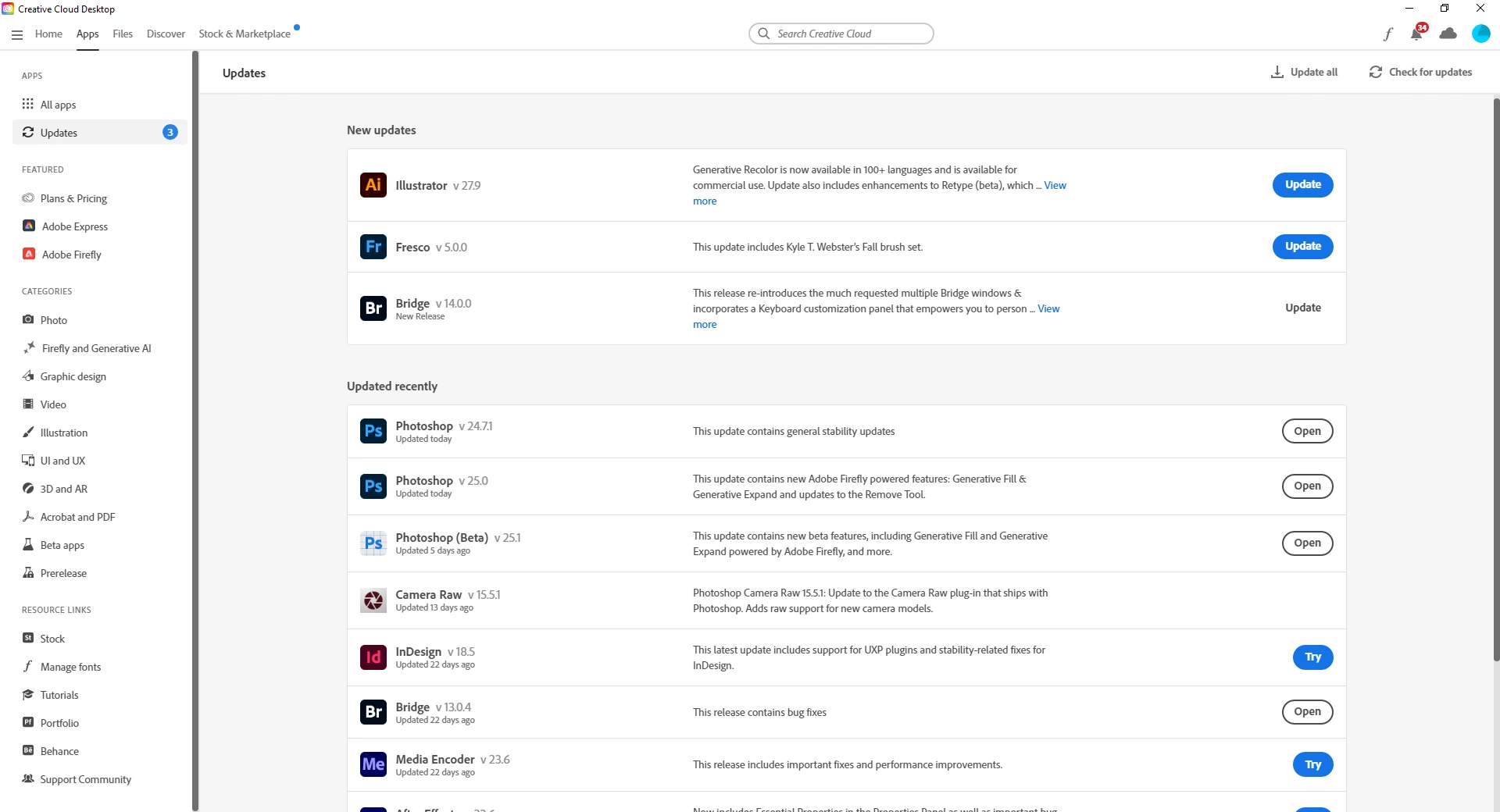Open the Files tab
1500x812 pixels.
[x=123, y=34]
